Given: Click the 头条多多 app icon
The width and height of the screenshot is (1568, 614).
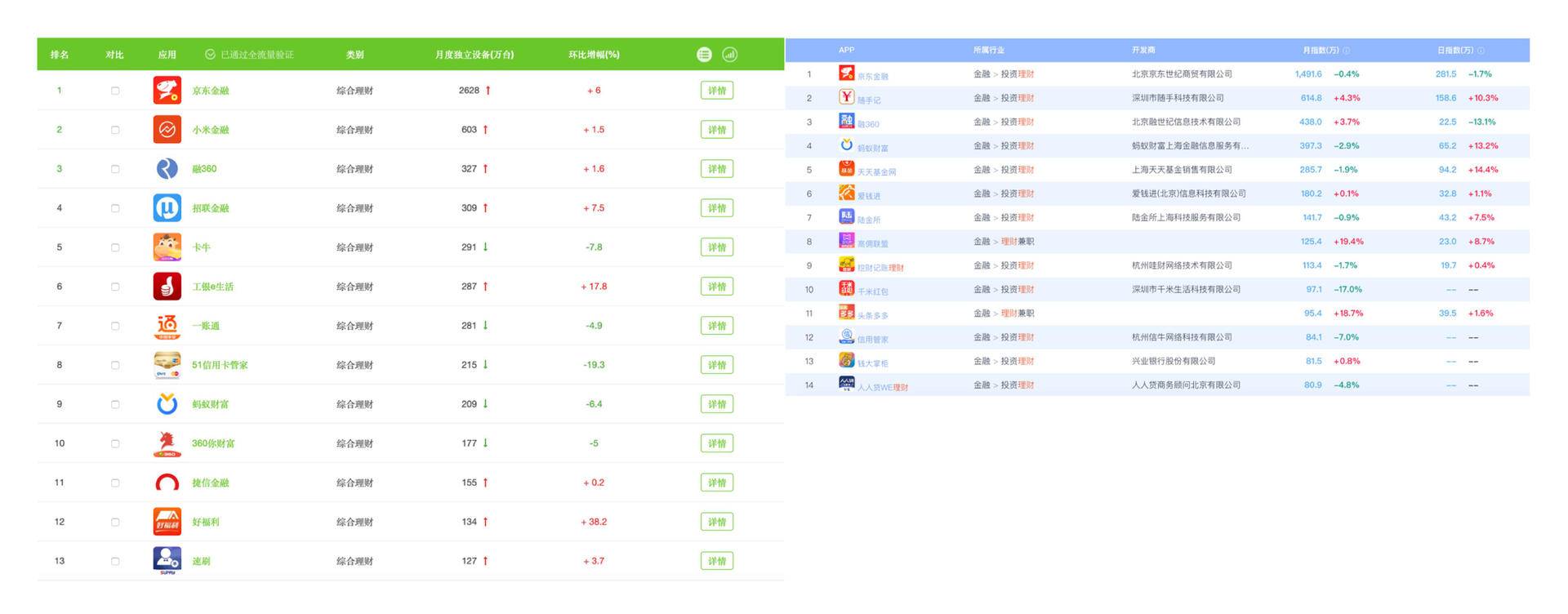Looking at the screenshot, I should pos(847,313).
